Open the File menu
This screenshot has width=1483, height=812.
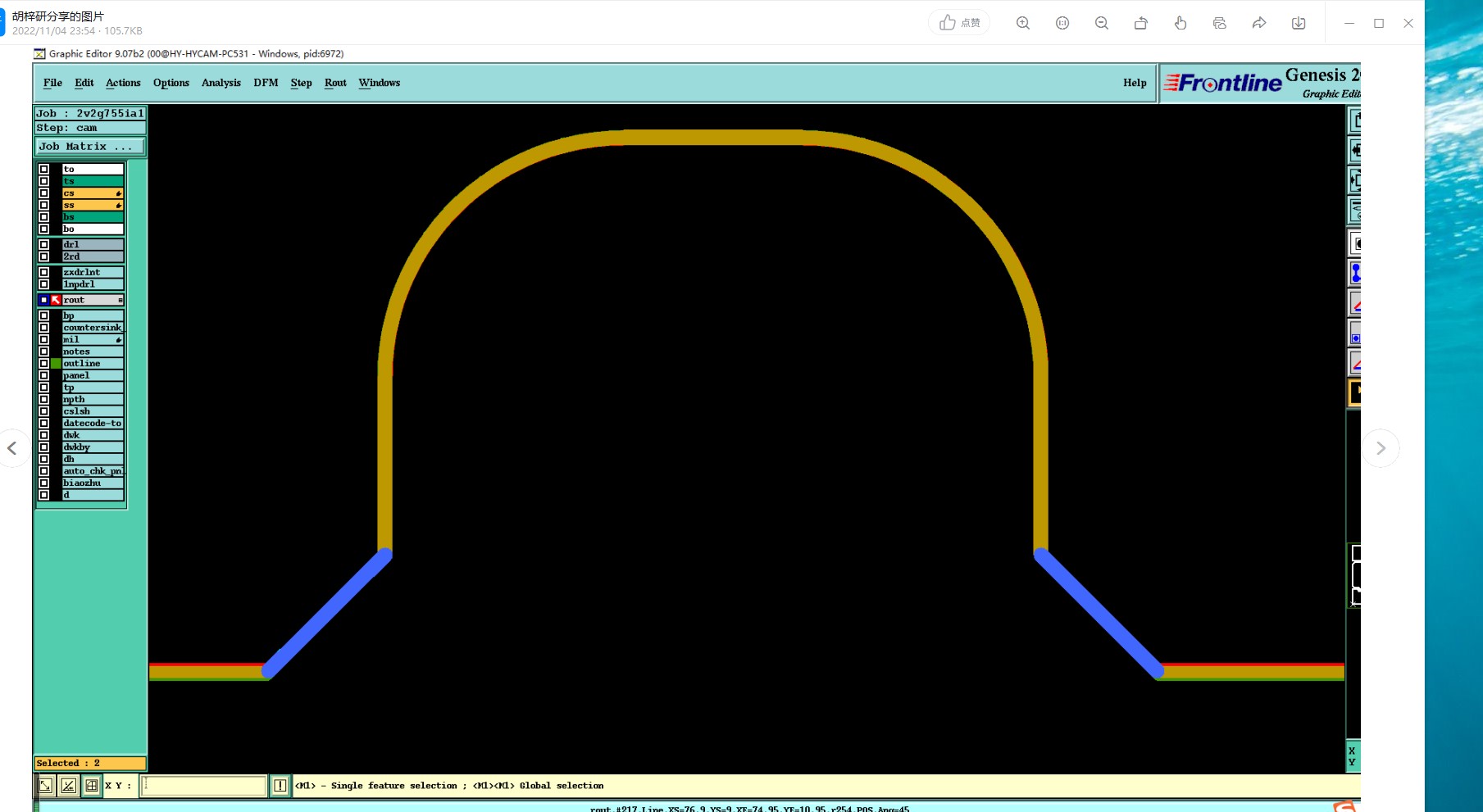(52, 83)
